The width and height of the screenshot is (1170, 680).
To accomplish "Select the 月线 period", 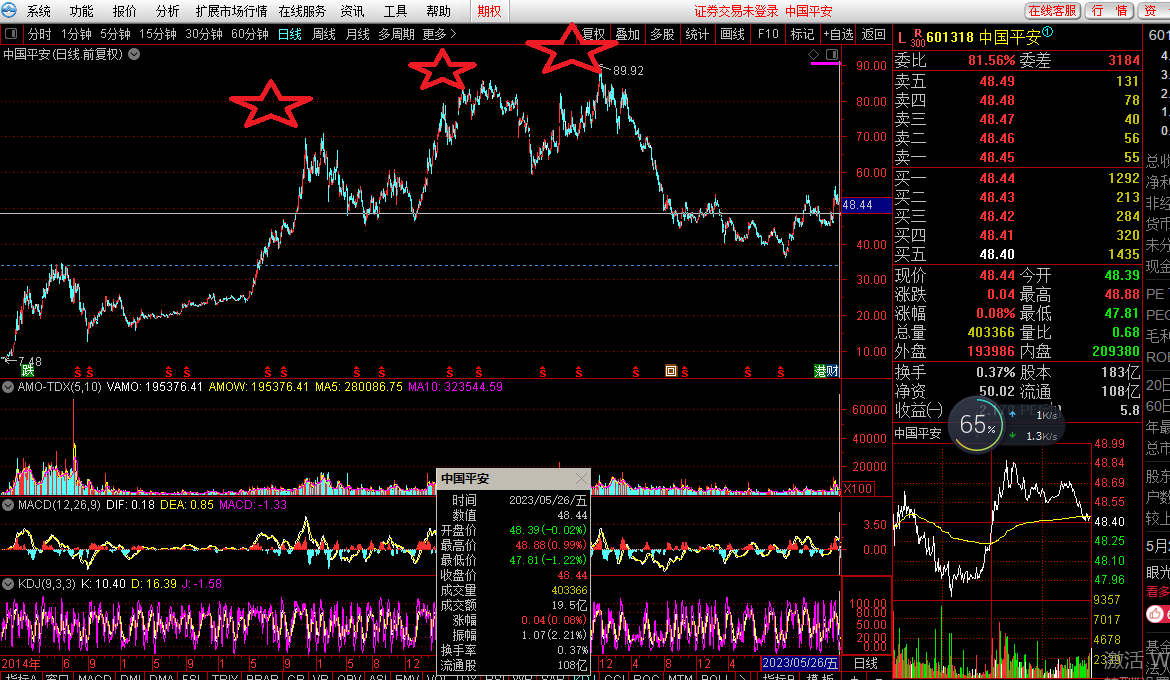I will [357, 34].
